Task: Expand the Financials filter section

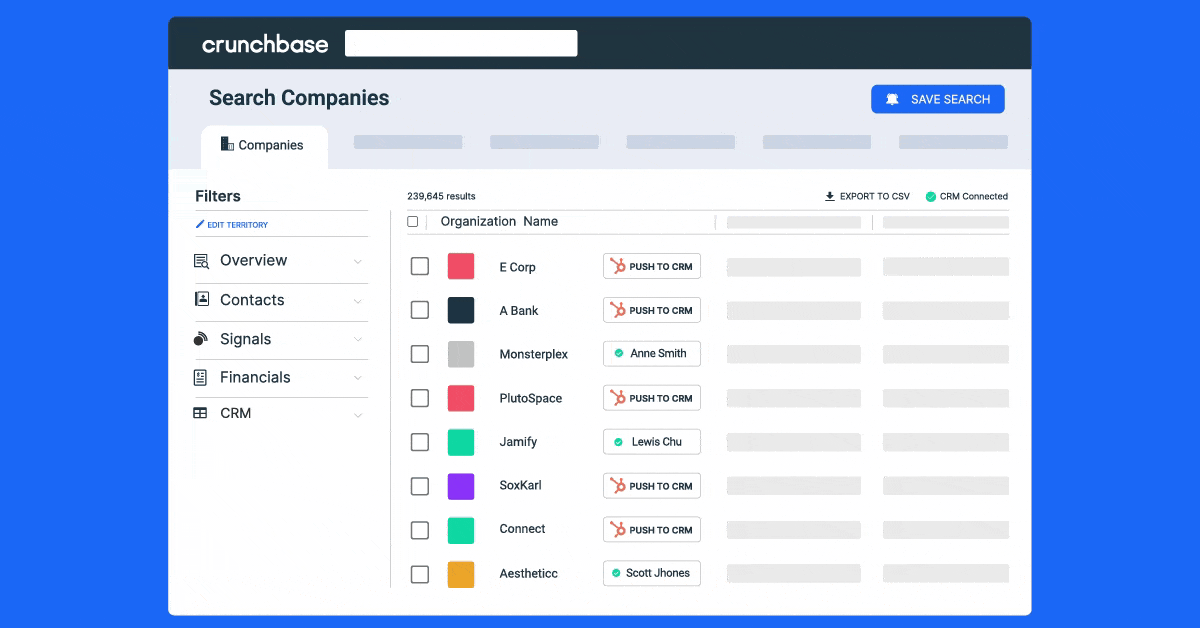Action: coord(358,377)
